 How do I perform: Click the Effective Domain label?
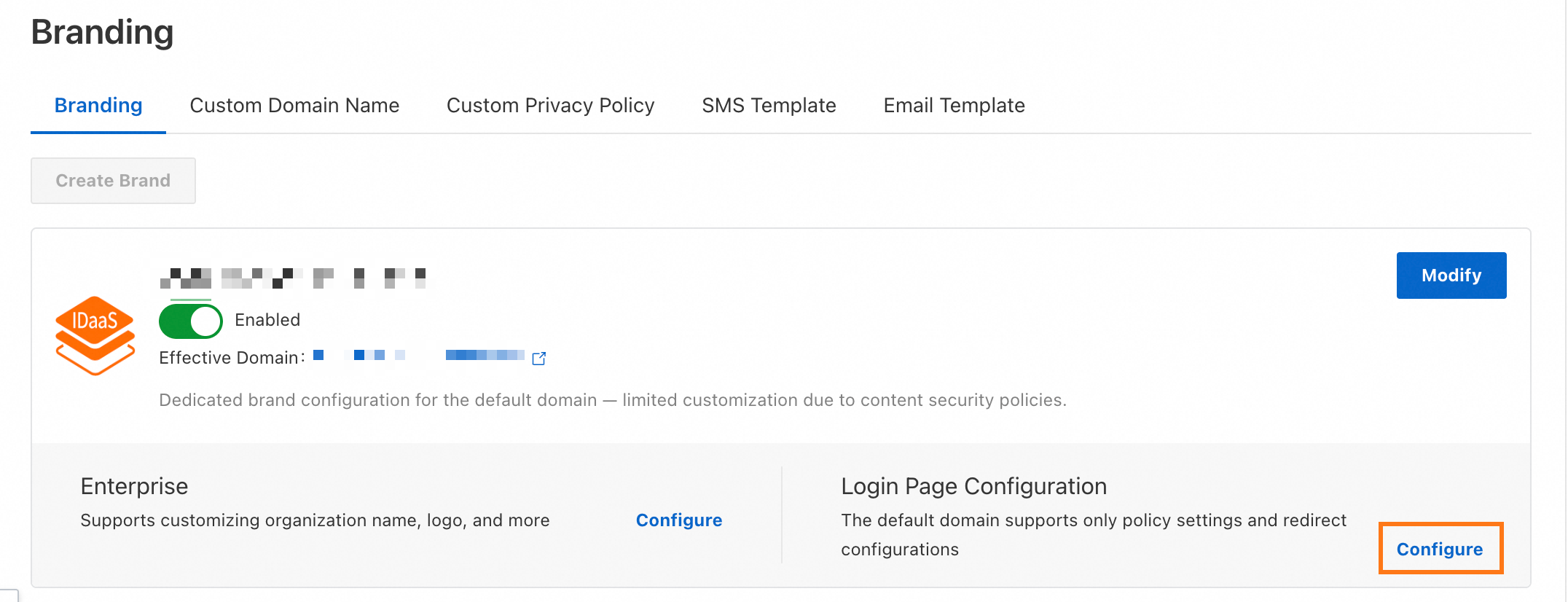coord(230,358)
